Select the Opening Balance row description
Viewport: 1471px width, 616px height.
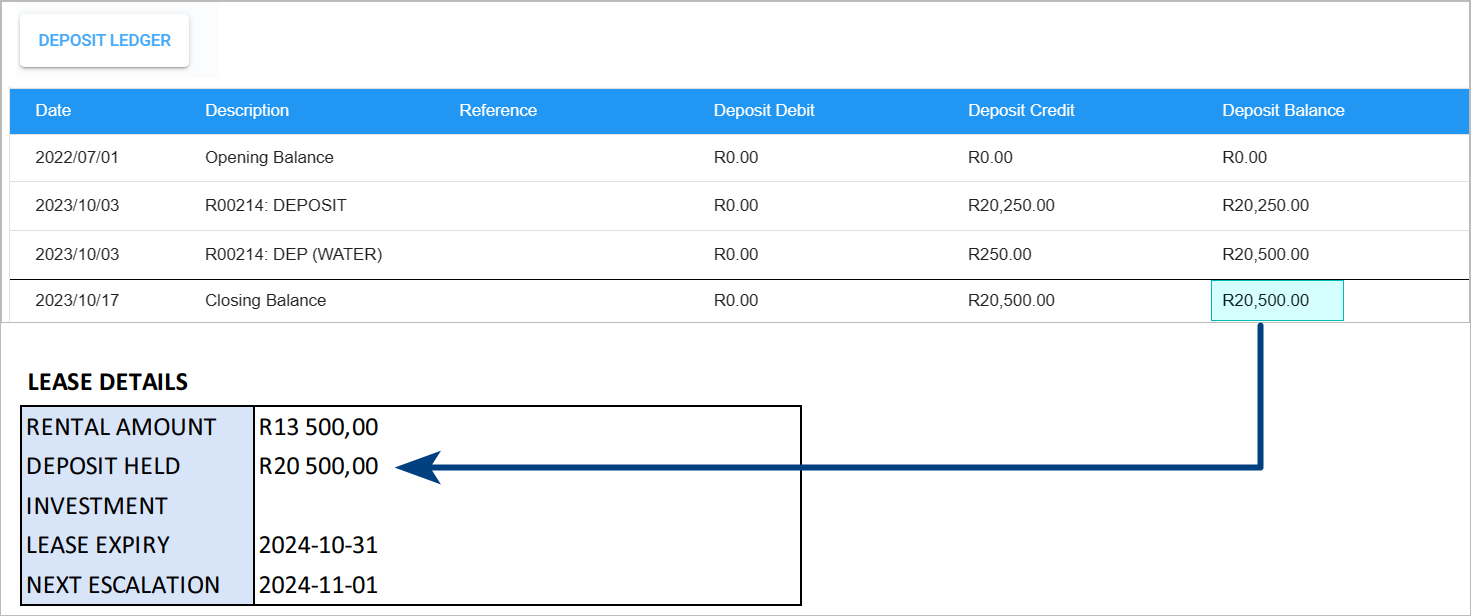point(269,157)
